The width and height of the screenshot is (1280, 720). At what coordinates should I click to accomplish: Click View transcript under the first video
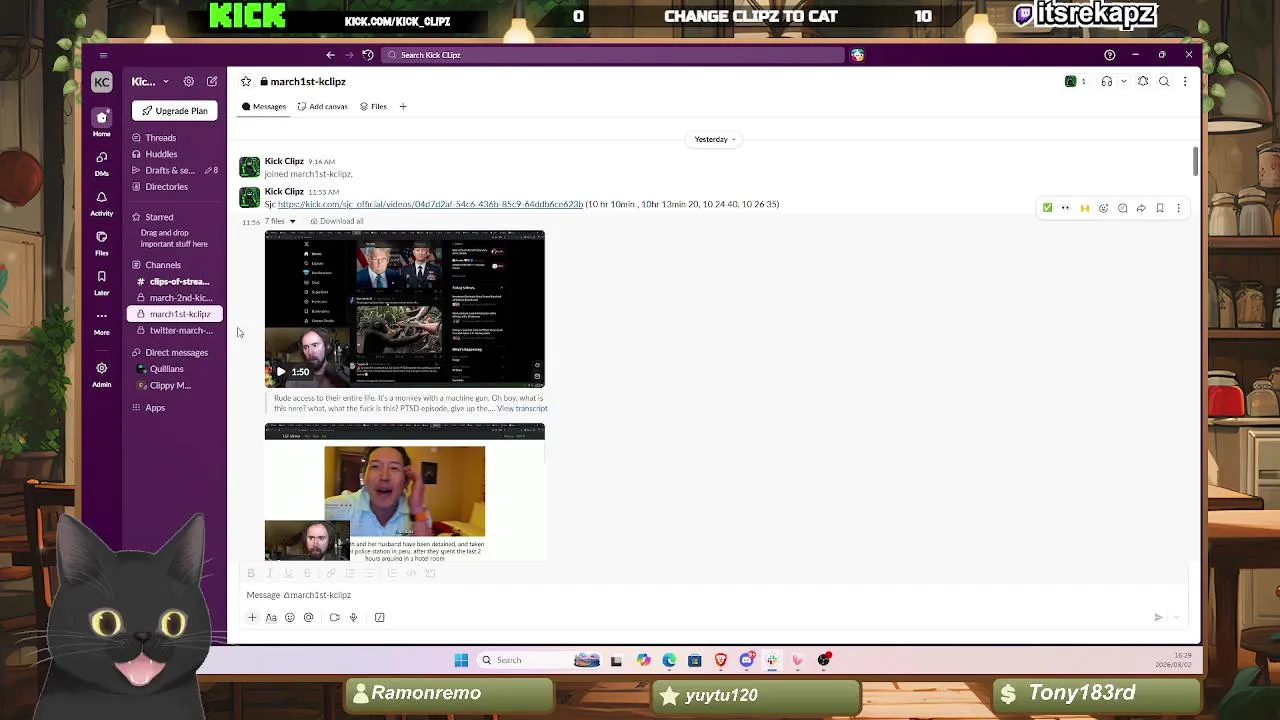(x=522, y=408)
